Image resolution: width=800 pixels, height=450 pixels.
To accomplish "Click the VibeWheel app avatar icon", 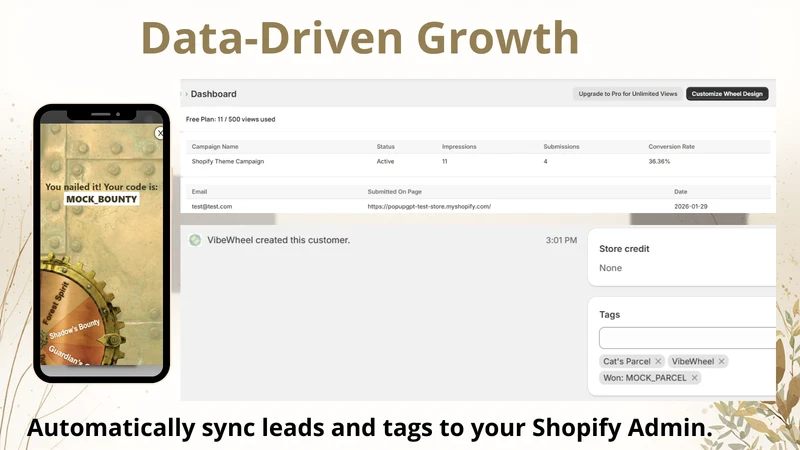I will point(195,240).
